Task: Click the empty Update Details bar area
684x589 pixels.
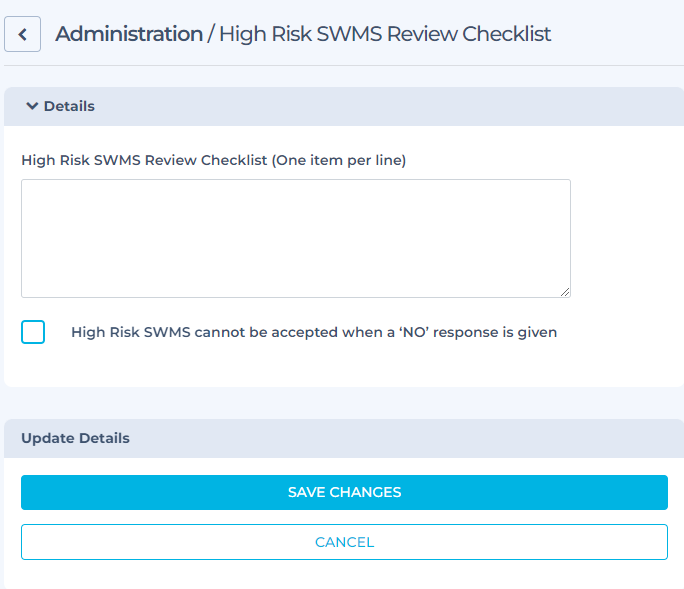Action: tap(400, 438)
